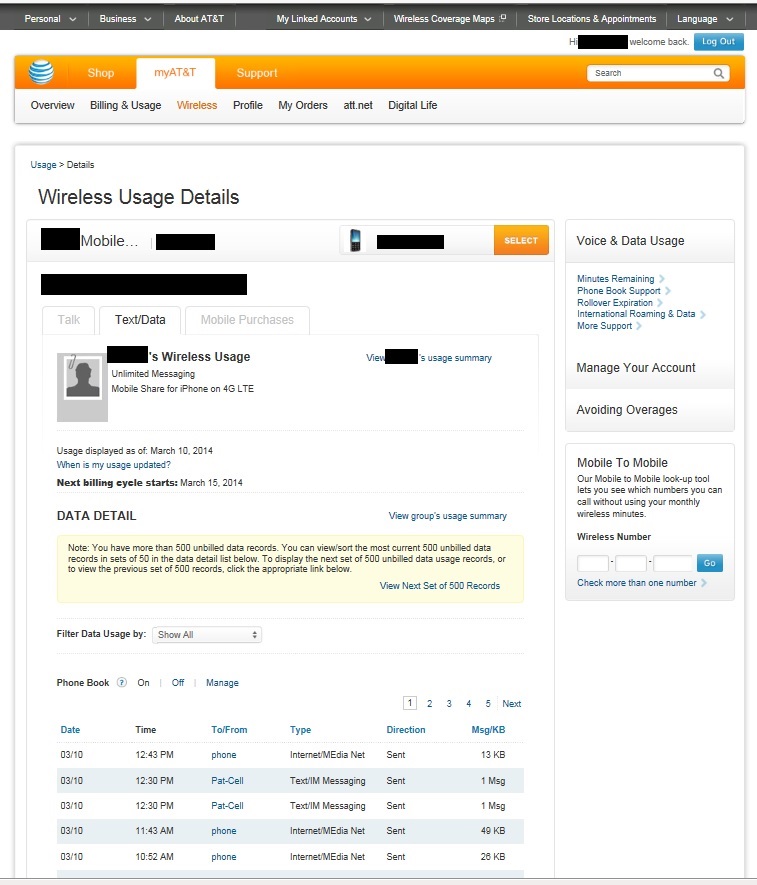The width and height of the screenshot is (757, 885).
Task: Click the orange SELECT button
Action: click(x=521, y=240)
